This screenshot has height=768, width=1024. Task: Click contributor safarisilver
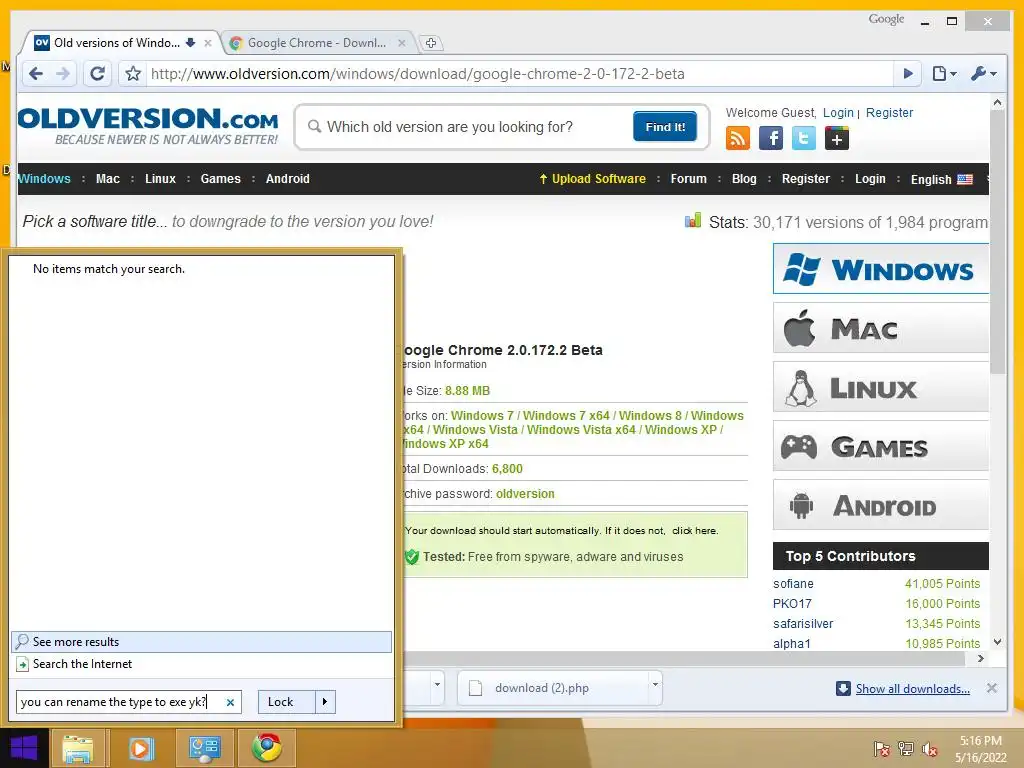pos(803,624)
